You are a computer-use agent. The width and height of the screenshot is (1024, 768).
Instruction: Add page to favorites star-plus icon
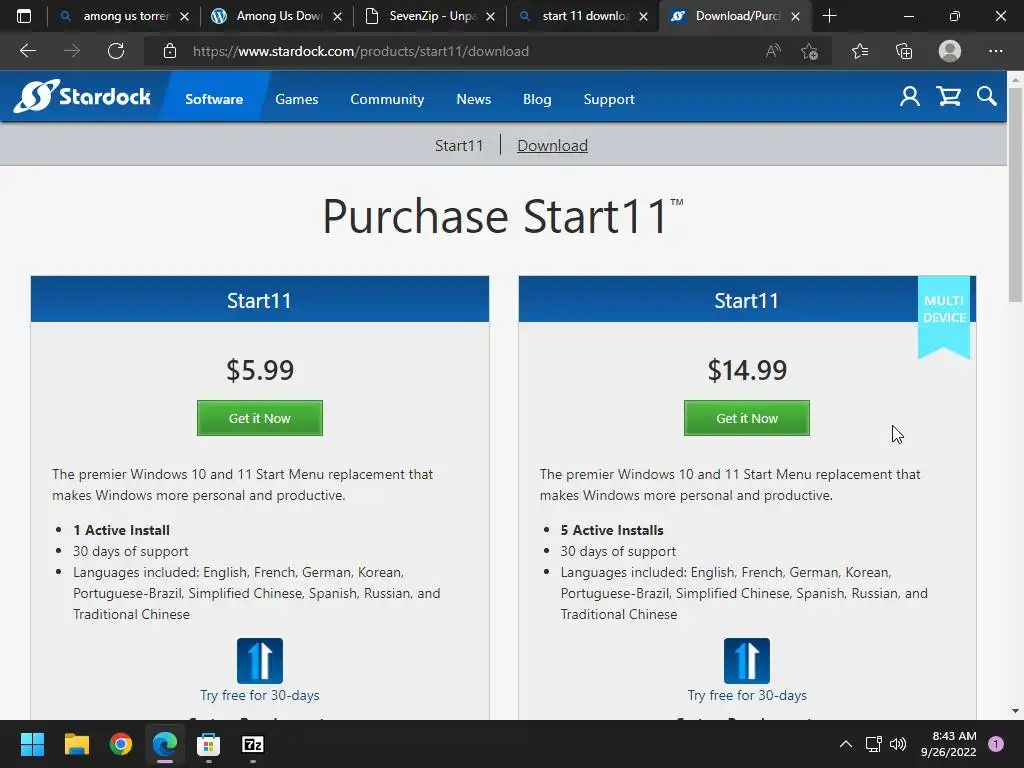[810, 51]
